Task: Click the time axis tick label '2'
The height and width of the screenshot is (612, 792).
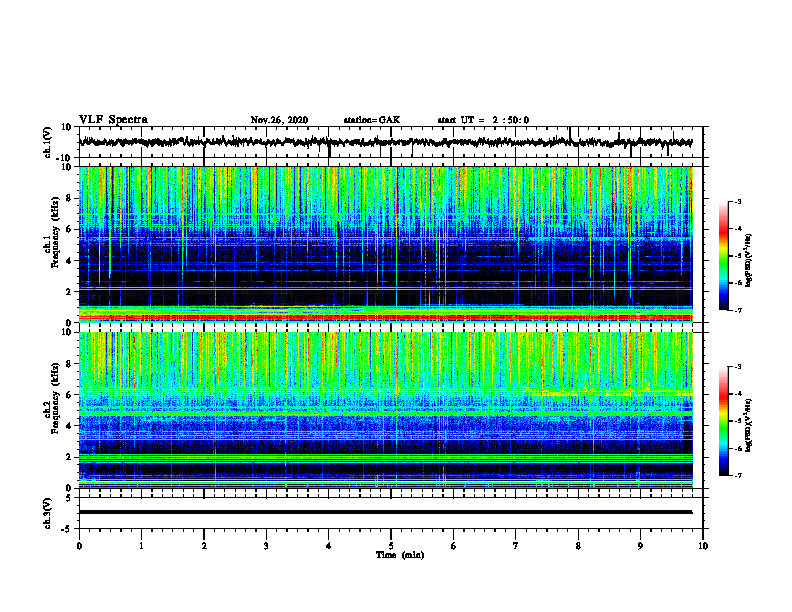Action: pos(204,546)
